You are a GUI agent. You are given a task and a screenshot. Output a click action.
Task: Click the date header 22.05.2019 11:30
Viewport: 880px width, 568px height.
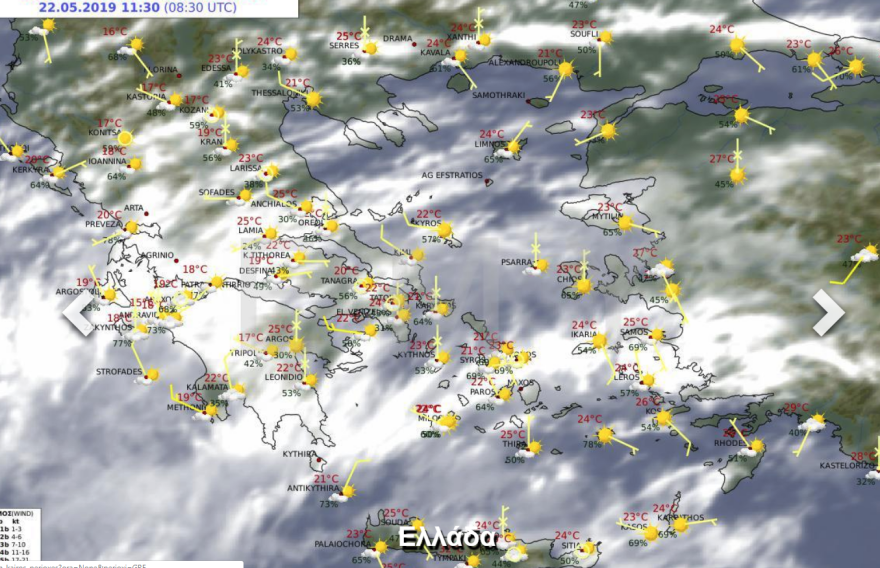click(x=98, y=8)
